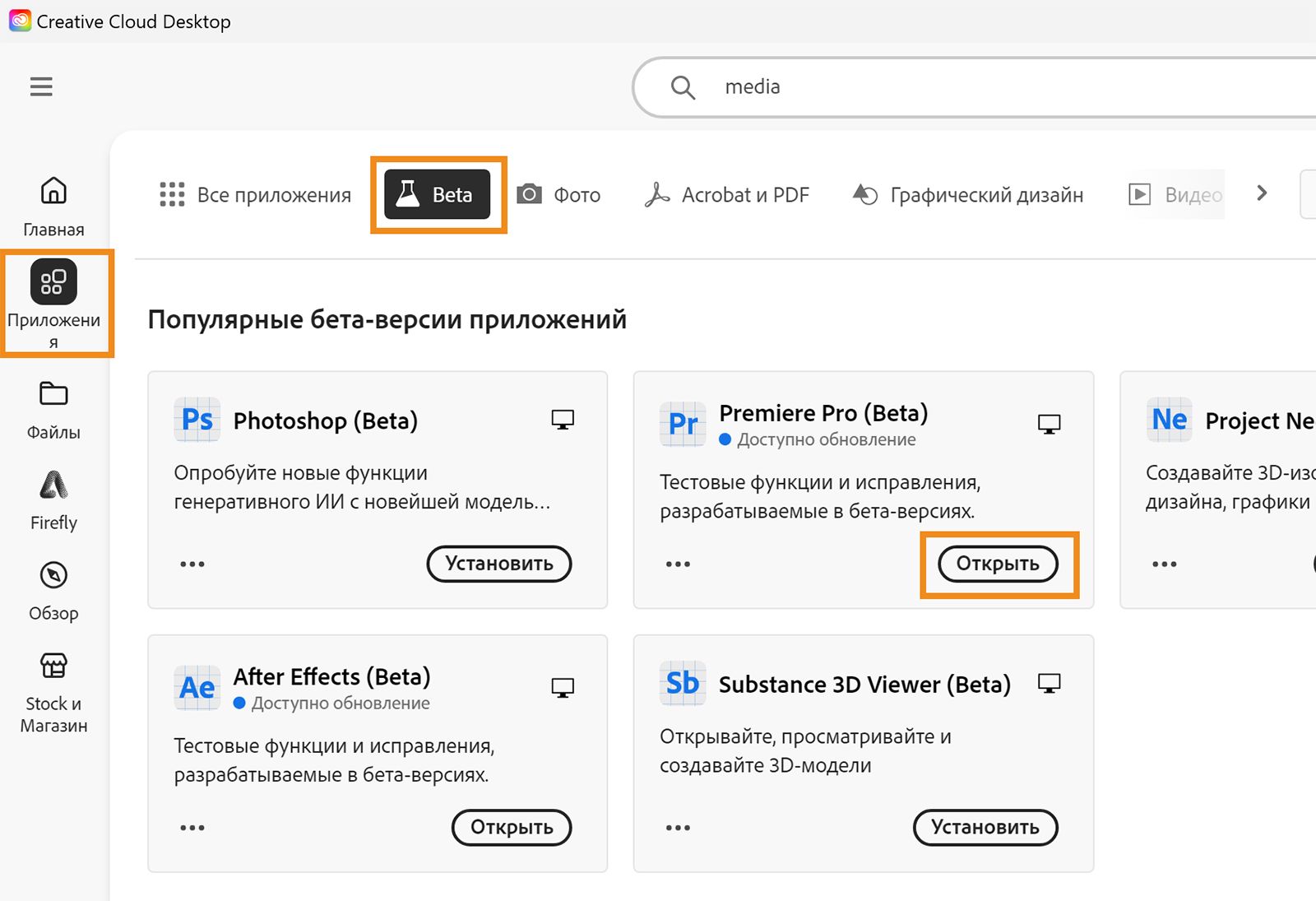
Task: Open more options for Substance 3D Viewer
Action: coord(678,828)
